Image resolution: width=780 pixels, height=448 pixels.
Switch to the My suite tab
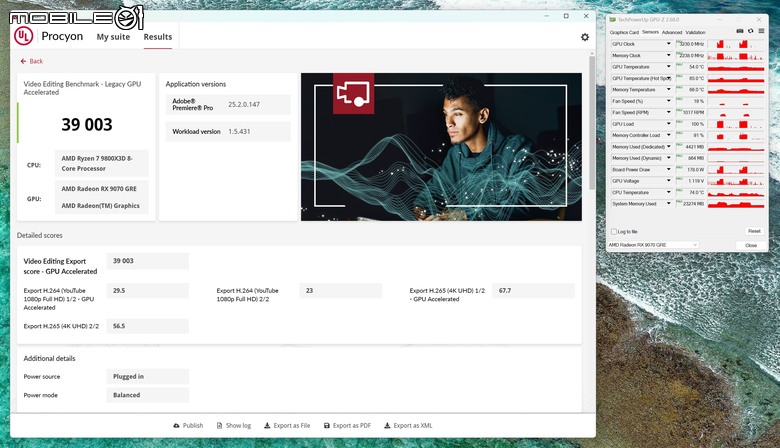pyautogui.click(x=113, y=37)
